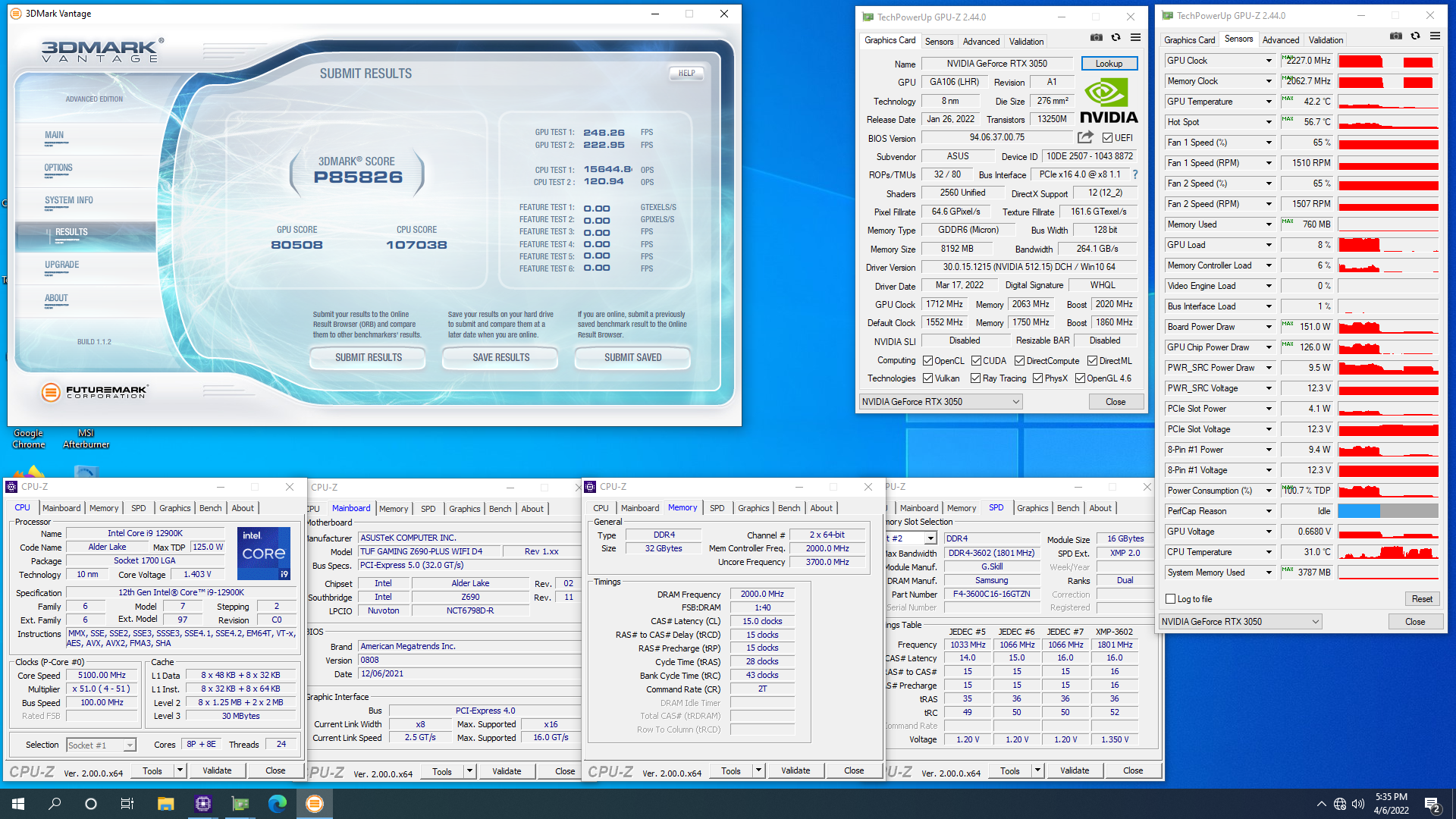The width and height of the screenshot is (1456, 819).
Task: Select UPGRADE in 3DMark Vantage sidebar
Action: [61, 265]
